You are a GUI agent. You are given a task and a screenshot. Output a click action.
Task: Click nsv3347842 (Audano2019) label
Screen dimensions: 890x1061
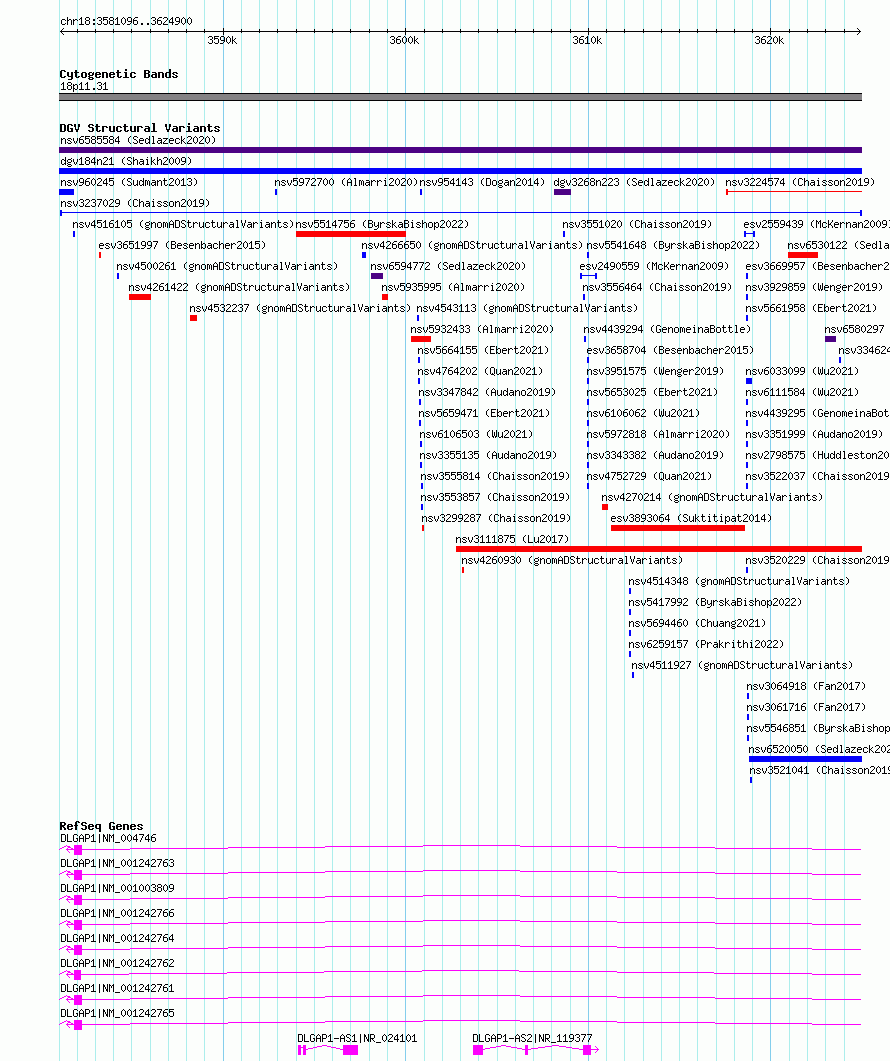point(487,392)
